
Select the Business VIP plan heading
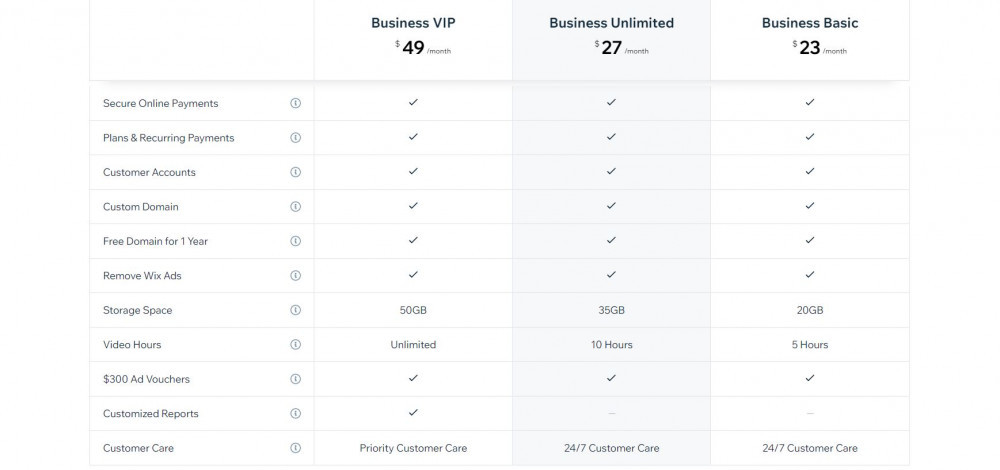pyautogui.click(x=413, y=23)
